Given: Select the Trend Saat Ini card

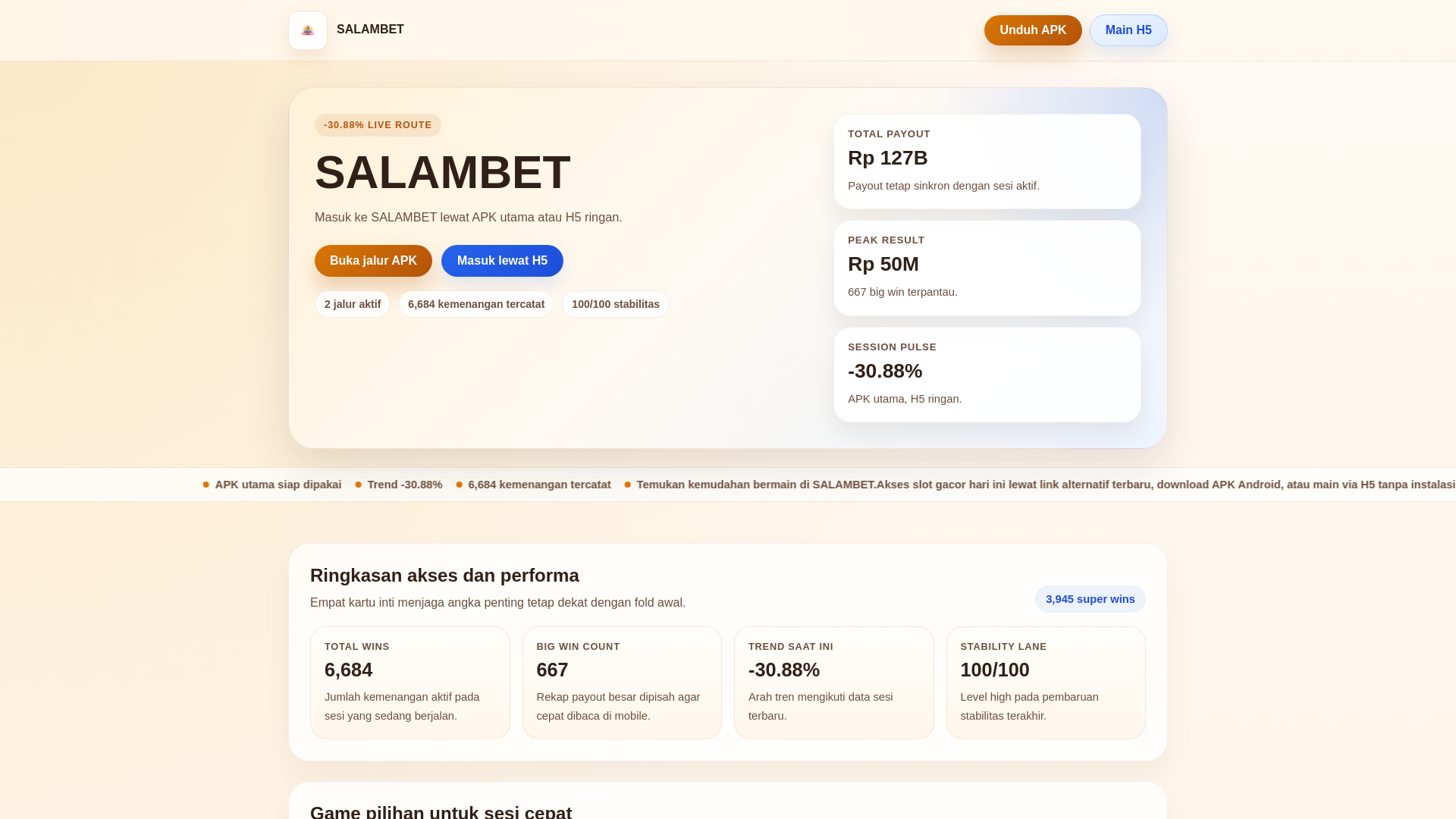Looking at the screenshot, I should [x=833, y=682].
